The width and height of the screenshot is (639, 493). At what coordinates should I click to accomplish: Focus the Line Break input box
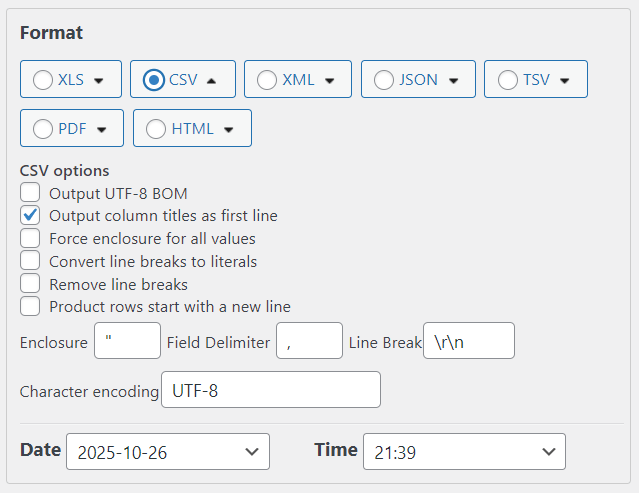click(x=469, y=341)
